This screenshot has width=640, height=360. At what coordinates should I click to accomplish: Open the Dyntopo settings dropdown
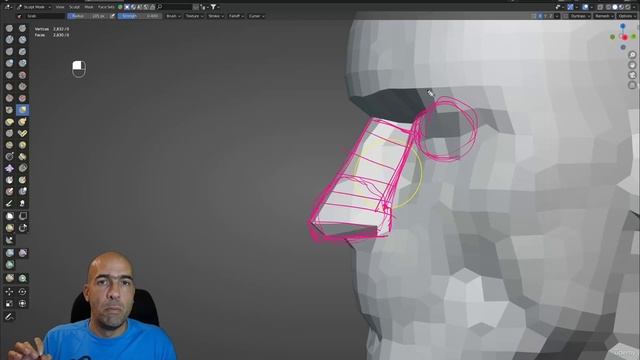coord(580,16)
